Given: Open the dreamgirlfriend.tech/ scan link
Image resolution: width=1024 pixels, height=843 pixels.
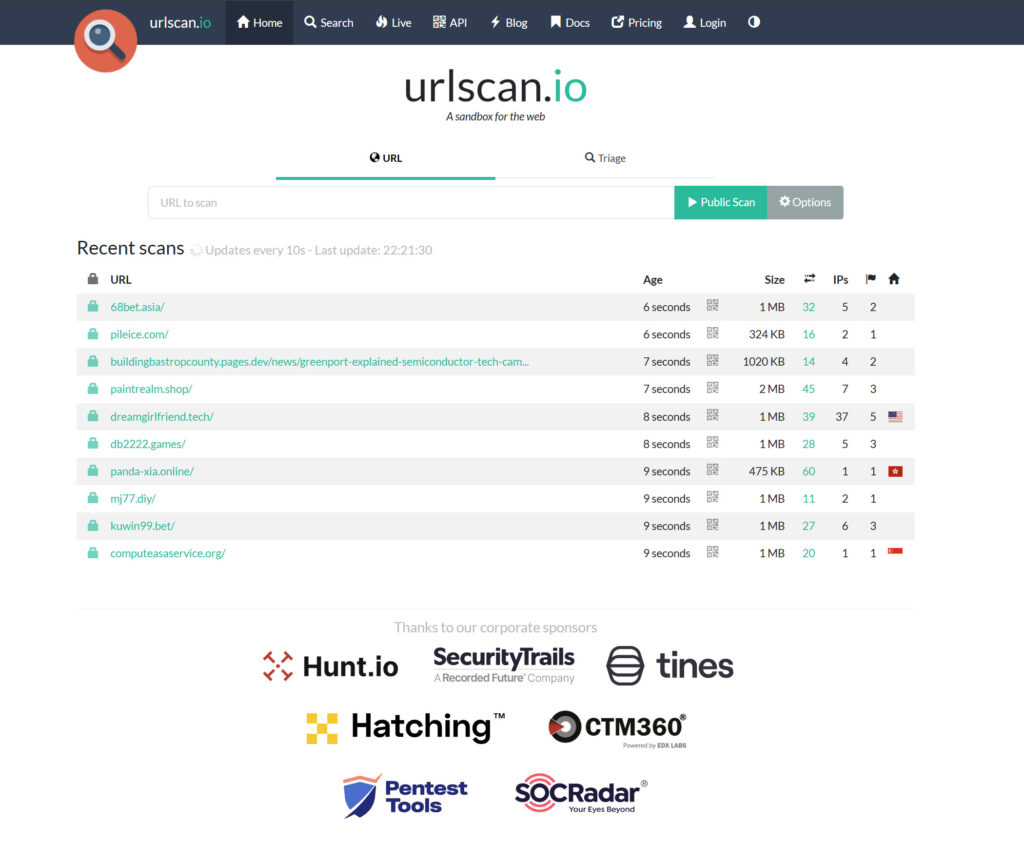Looking at the screenshot, I should (x=162, y=417).
